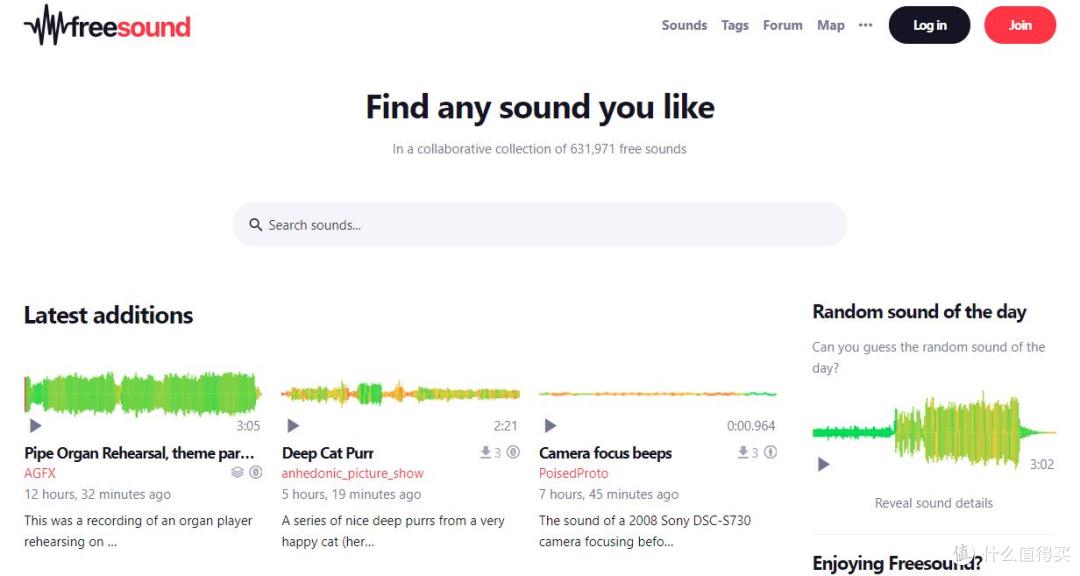This screenshot has width=1080, height=576.
Task: Click the Freesound logo
Action: (x=107, y=26)
